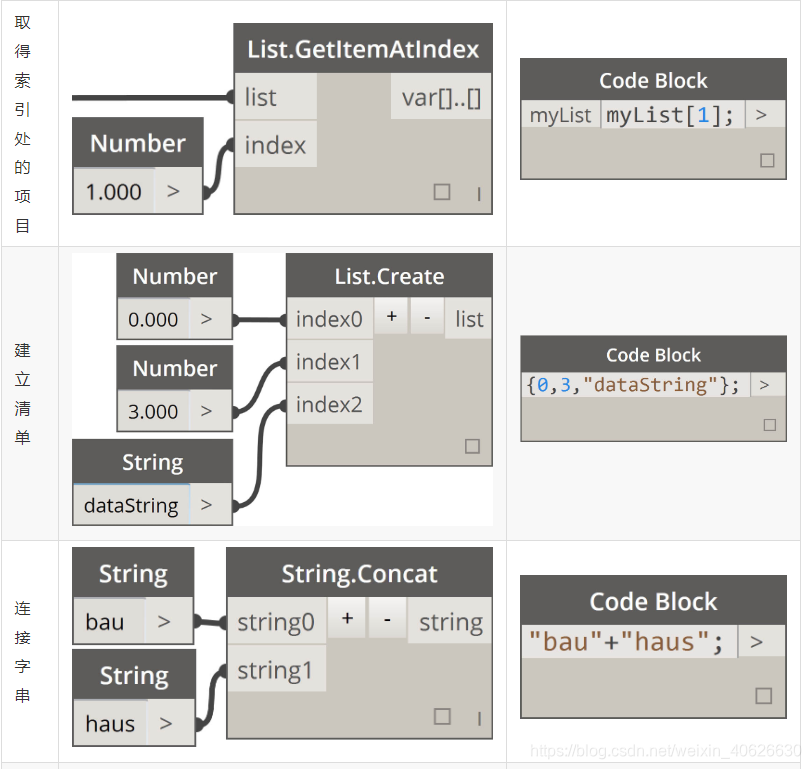Click the "-" button on List.Create node
The width and height of the screenshot is (811, 769).
click(x=427, y=318)
